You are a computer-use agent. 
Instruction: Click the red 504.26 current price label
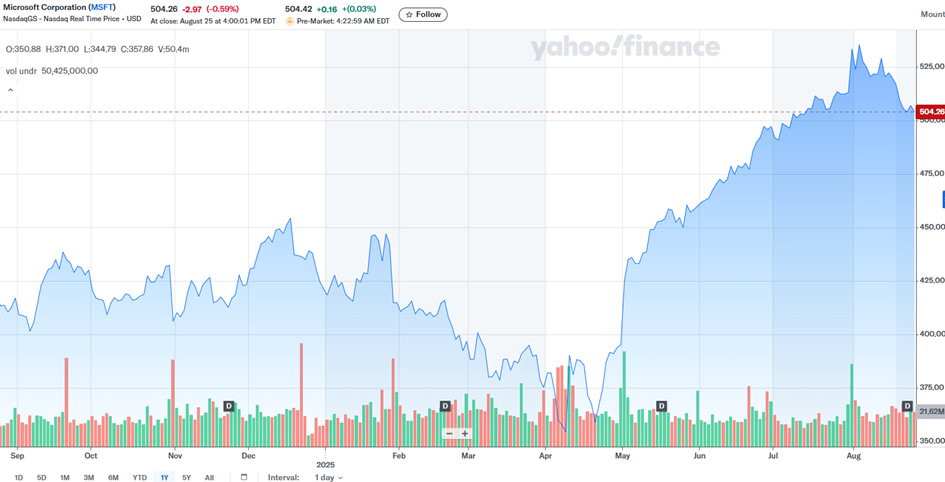931,111
